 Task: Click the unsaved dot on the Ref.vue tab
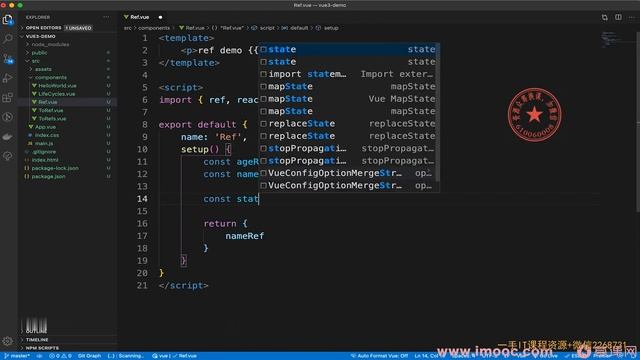point(160,17)
